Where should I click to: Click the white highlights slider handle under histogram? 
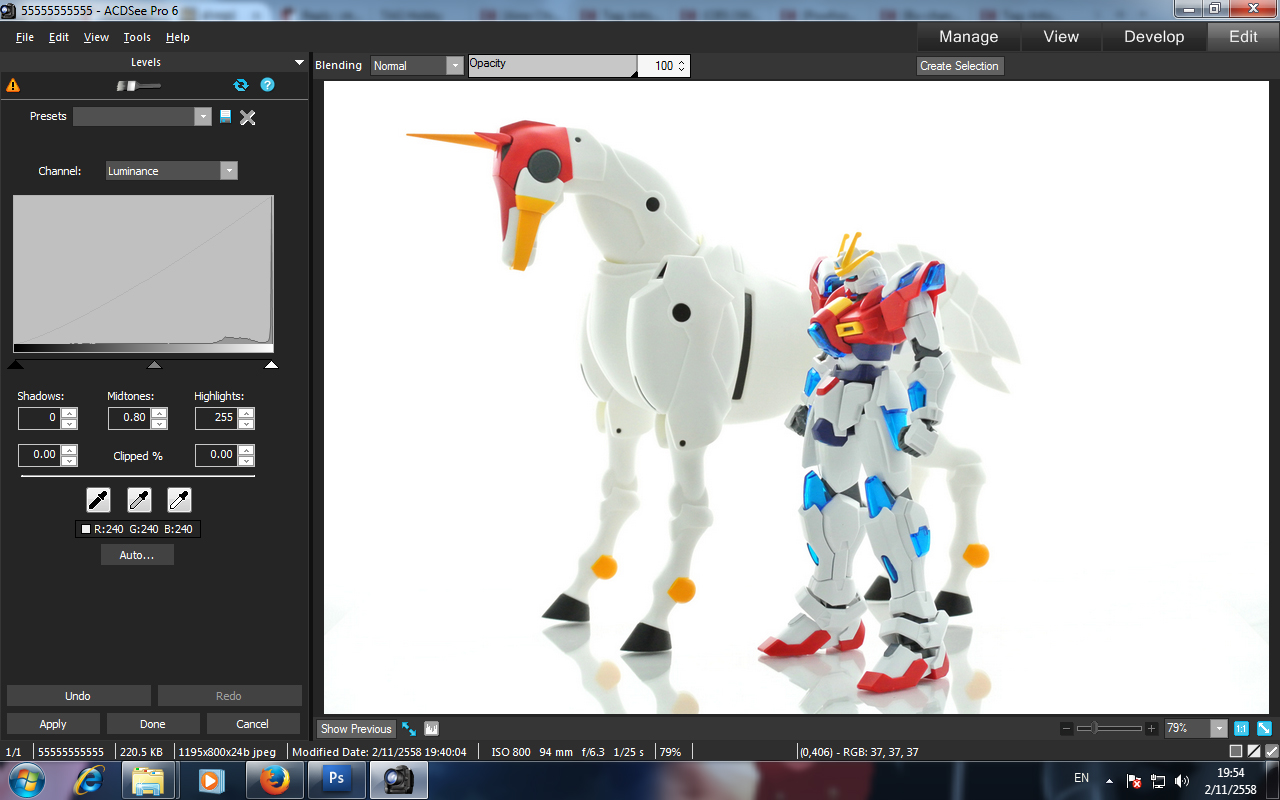coord(271,364)
